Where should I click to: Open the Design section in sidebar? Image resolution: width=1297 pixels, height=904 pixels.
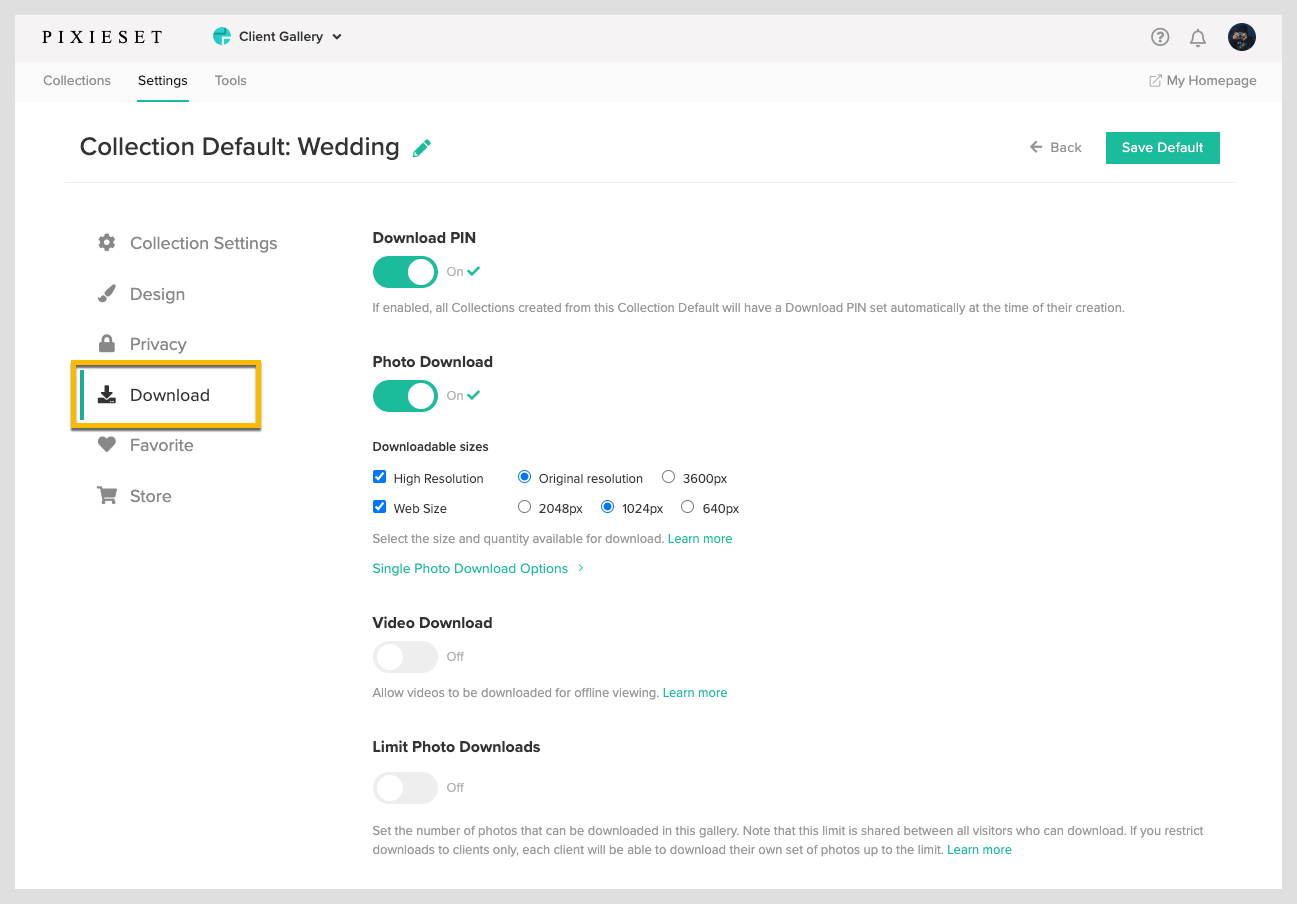(x=141, y=294)
